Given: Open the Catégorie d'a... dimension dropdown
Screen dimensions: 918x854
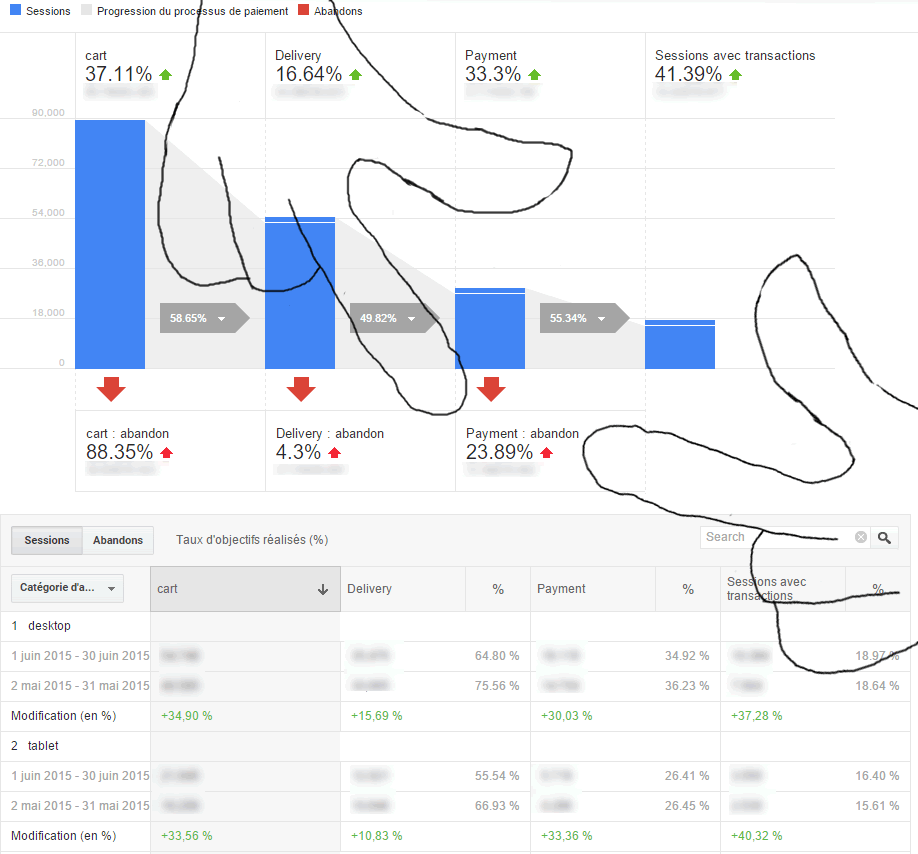Looking at the screenshot, I should pyautogui.click(x=67, y=588).
